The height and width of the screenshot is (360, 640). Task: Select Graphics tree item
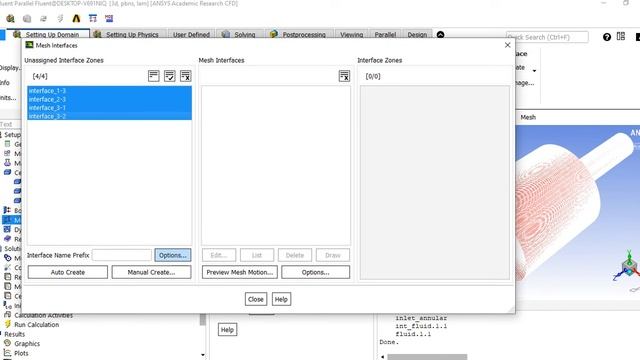pyautogui.click(x=27, y=344)
